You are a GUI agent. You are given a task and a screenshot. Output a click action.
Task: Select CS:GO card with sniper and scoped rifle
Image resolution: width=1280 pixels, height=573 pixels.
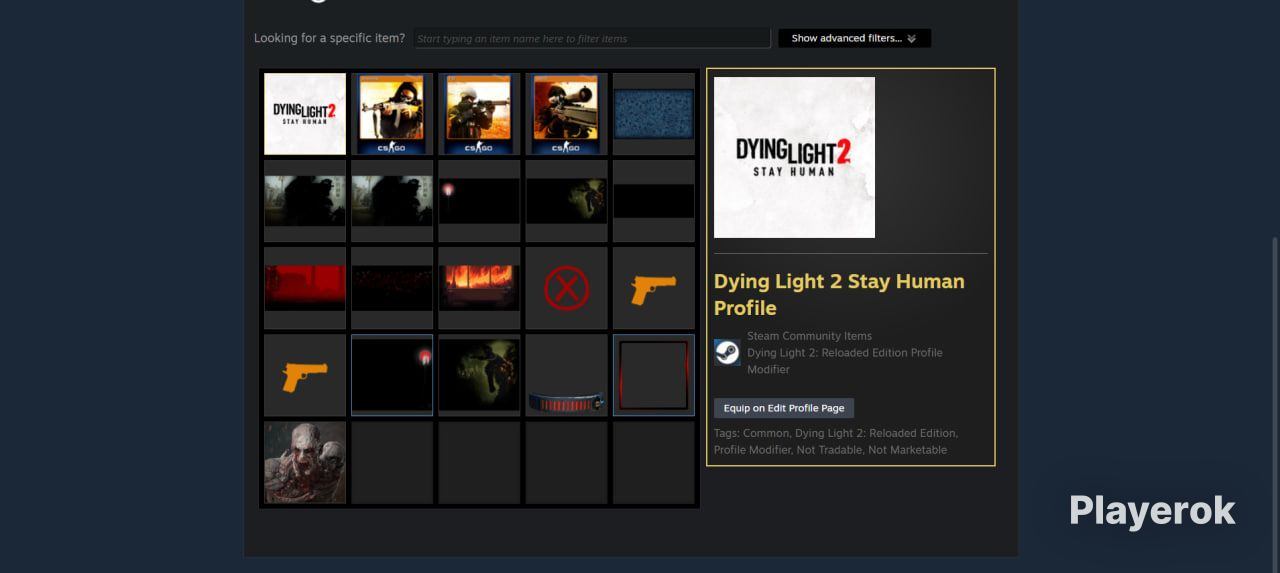tap(566, 114)
